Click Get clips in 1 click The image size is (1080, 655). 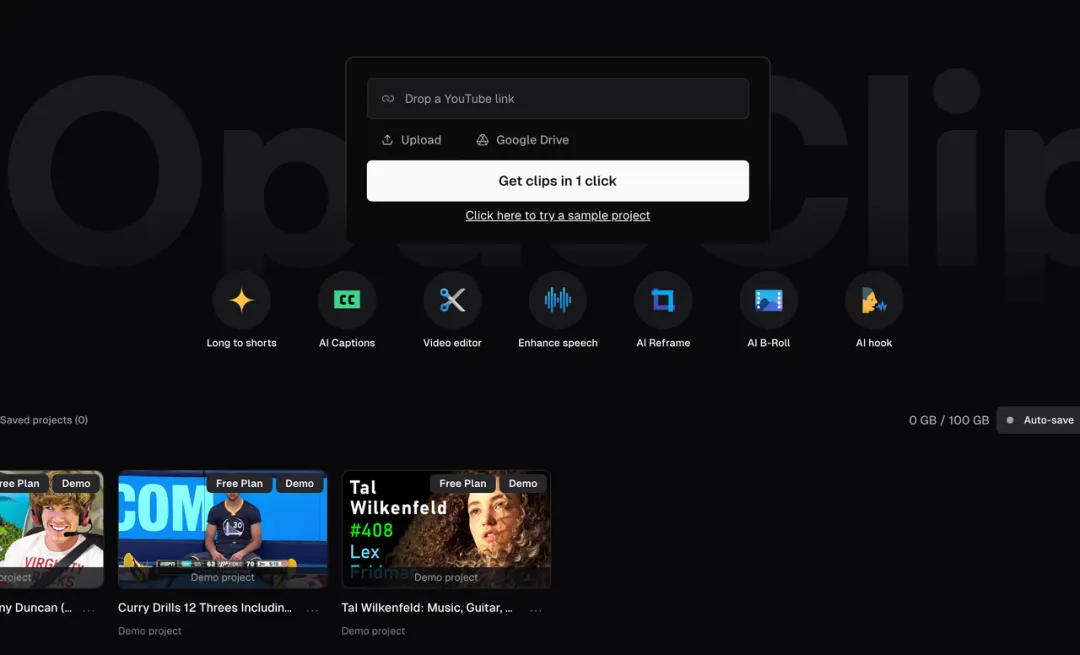click(x=558, y=181)
